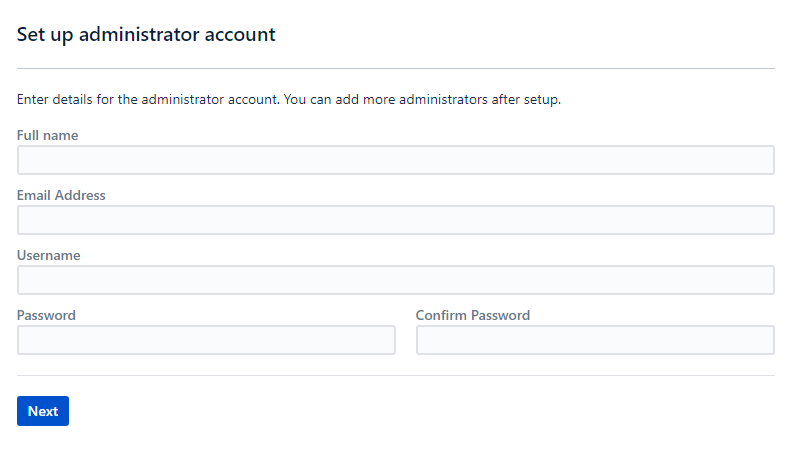Click the divider line above Next button
The height and width of the screenshot is (449, 792).
(x=395, y=375)
